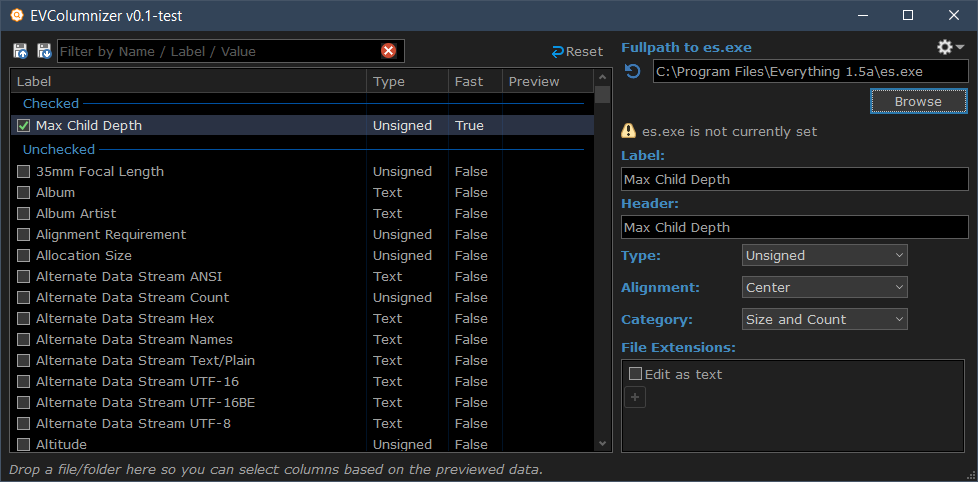This screenshot has height=482, width=978.
Task: Enable the Edit as text checkbox
Action: pyautogui.click(x=635, y=374)
